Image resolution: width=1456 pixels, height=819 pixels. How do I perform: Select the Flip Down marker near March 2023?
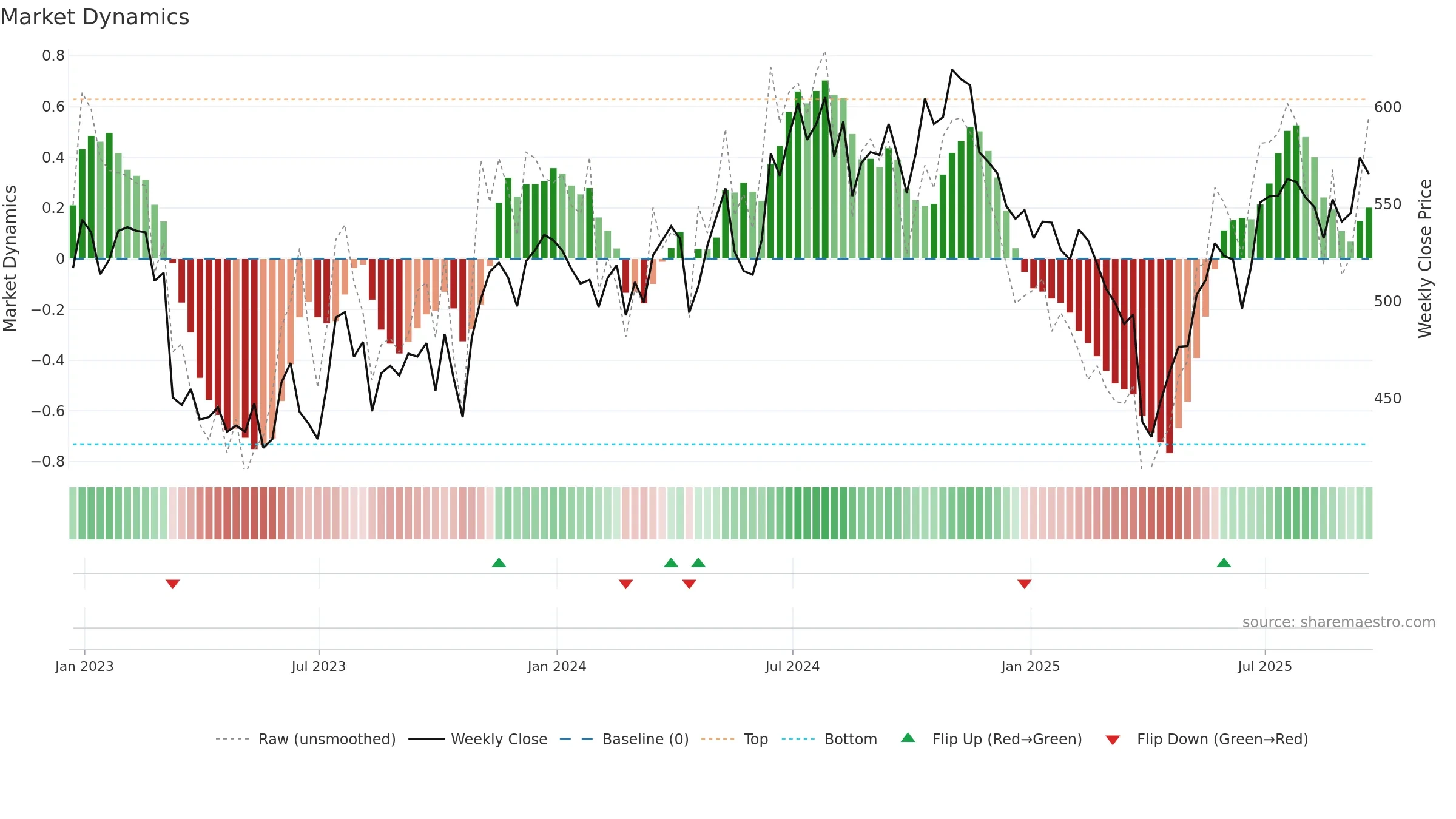tap(173, 584)
